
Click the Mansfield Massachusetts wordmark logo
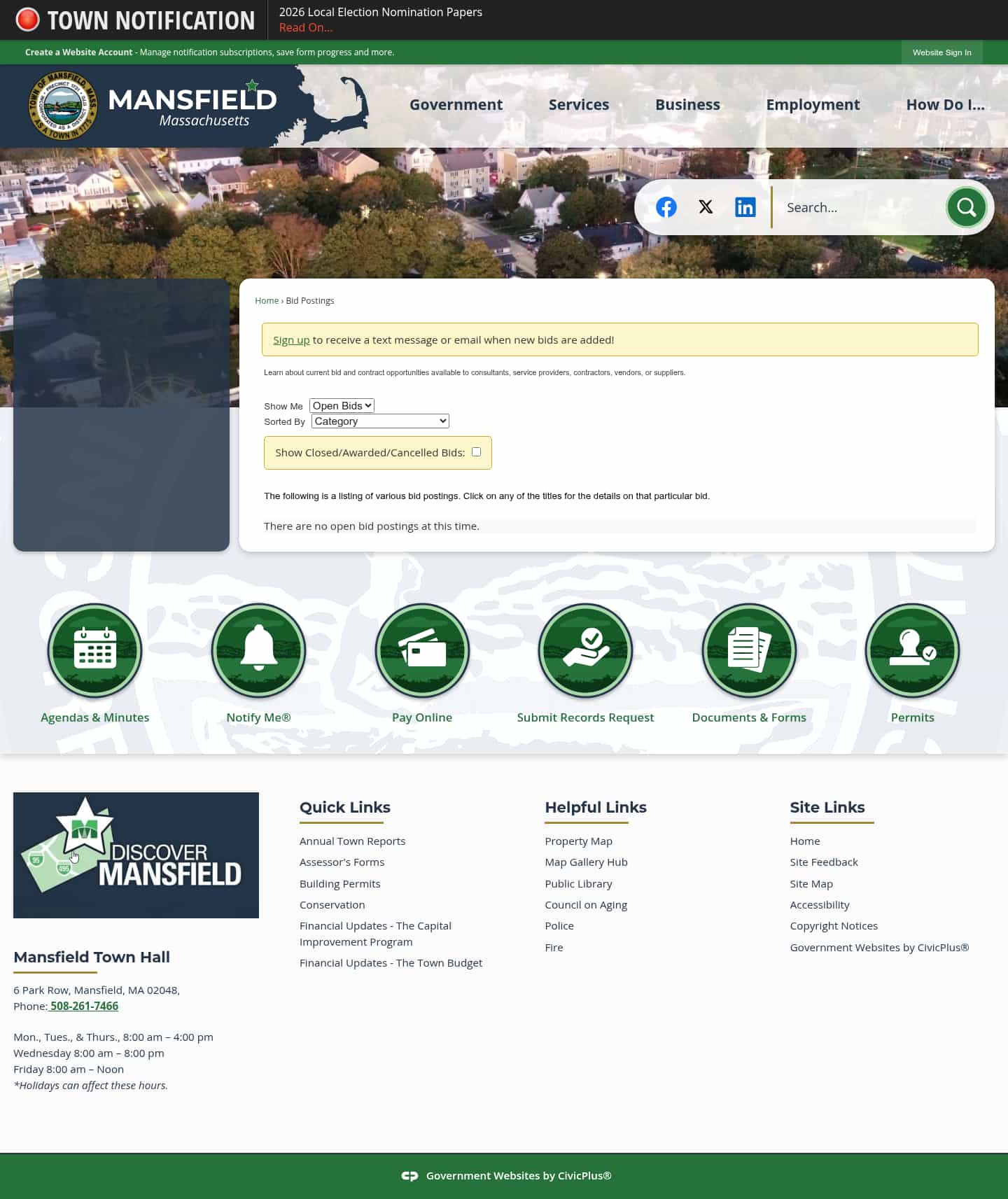pos(192,105)
